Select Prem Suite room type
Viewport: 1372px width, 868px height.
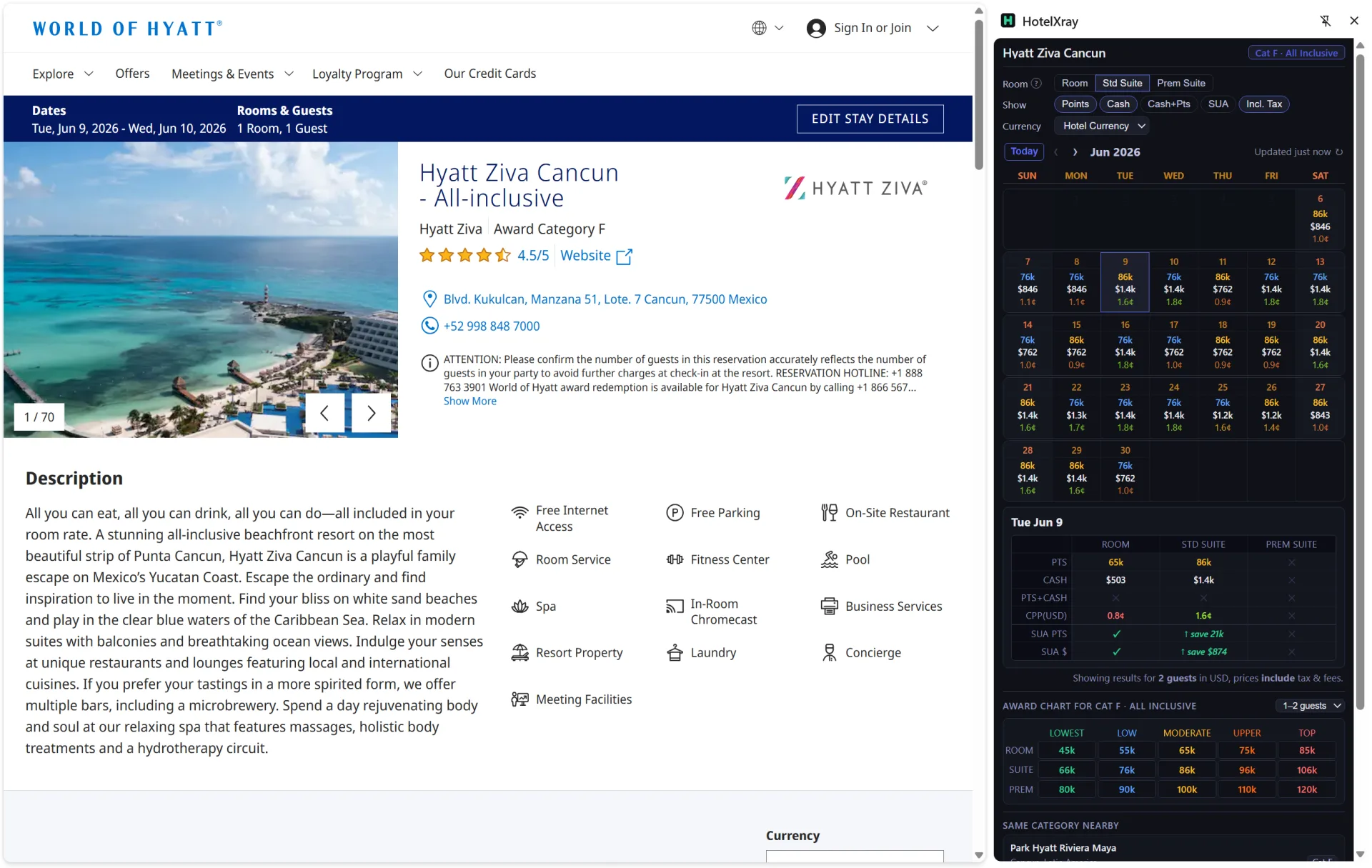pyautogui.click(x=1180, y=84)
